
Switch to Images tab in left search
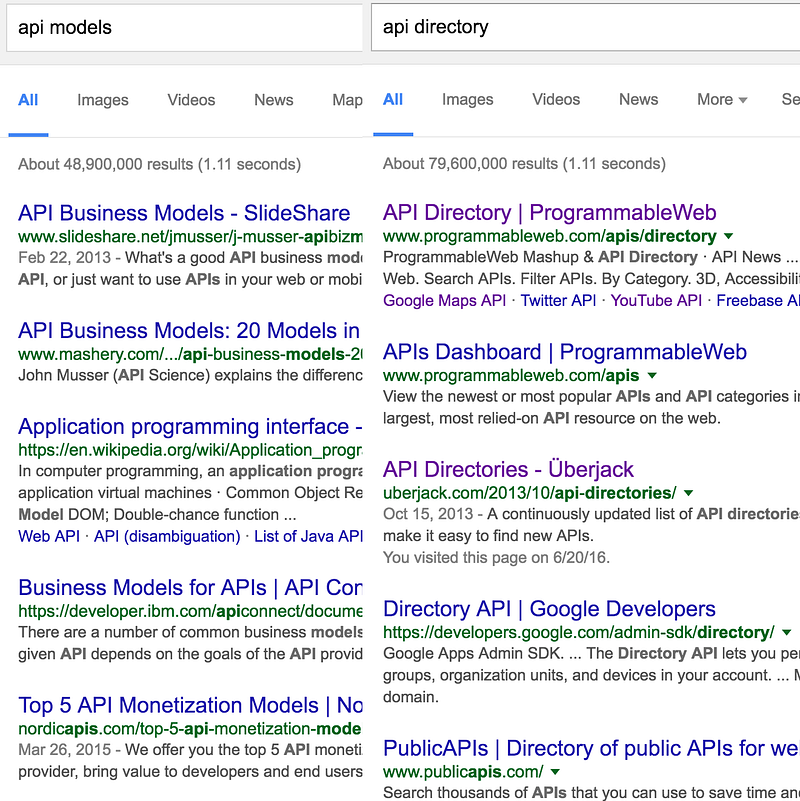coord(103,100)
